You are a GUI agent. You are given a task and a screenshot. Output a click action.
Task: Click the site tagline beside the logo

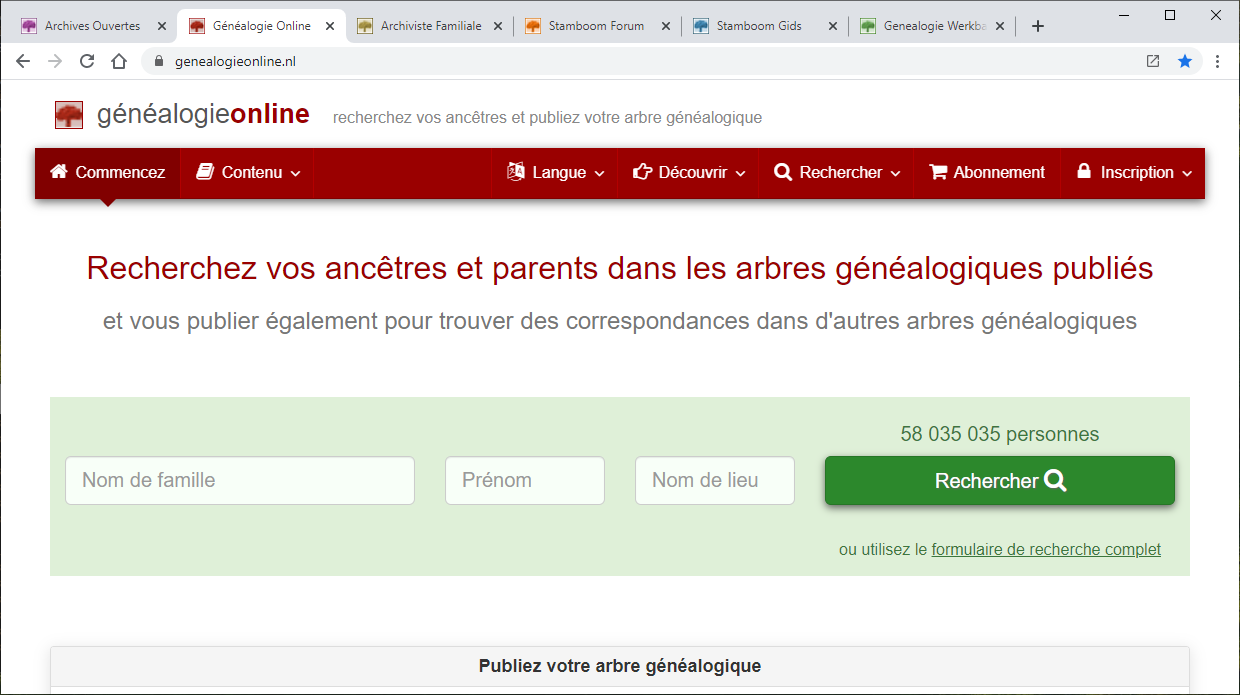(x=547, y=118)
